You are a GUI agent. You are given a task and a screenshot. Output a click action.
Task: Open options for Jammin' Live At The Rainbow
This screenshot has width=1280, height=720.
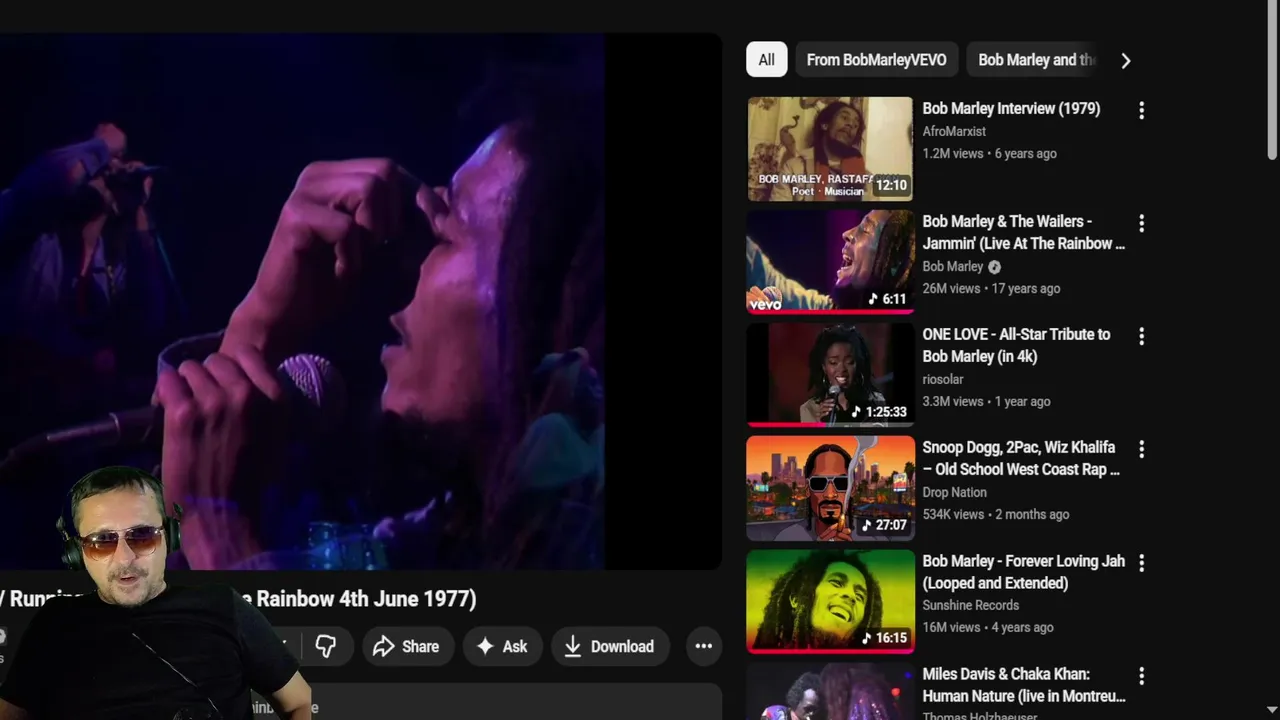pos(1141,223)
